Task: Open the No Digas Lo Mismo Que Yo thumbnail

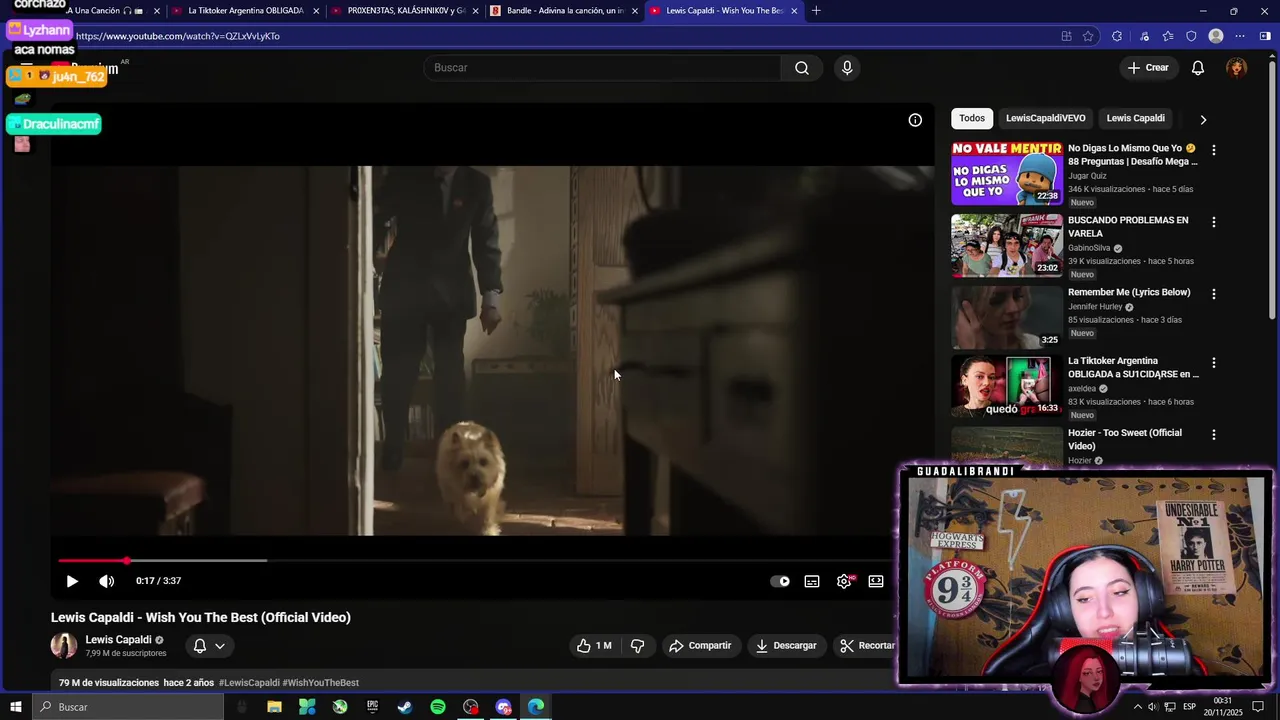Action: (x=1007, y=173)
